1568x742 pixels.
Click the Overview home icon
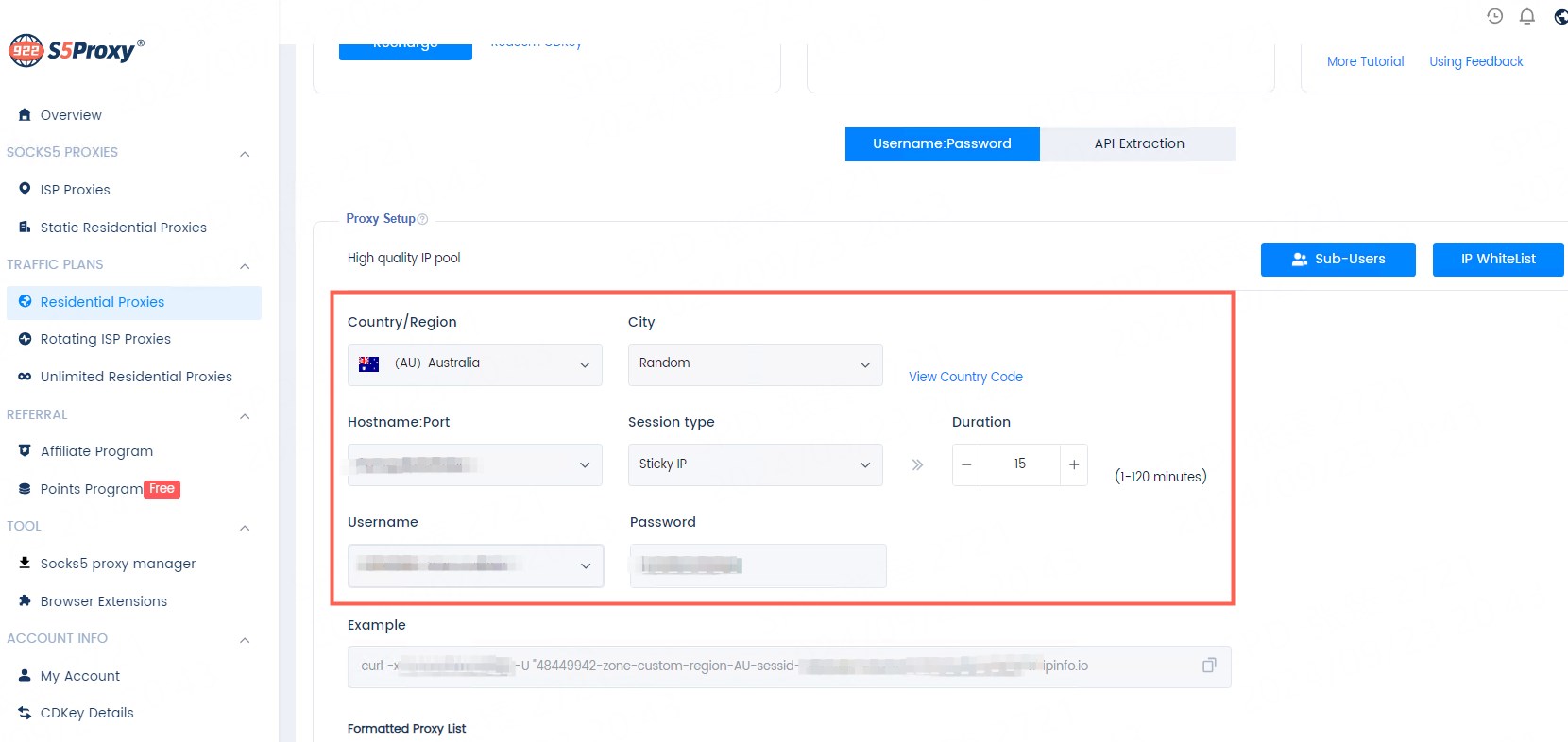[x=25, y=114]
